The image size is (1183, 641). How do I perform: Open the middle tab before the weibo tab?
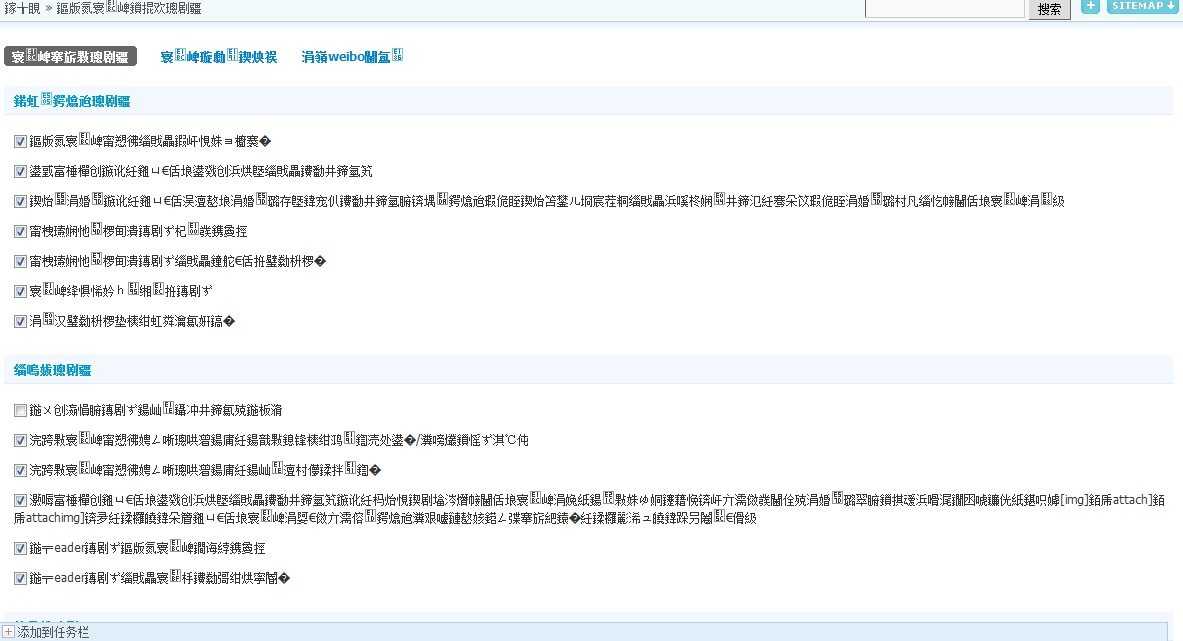click(x=218, y=57)
